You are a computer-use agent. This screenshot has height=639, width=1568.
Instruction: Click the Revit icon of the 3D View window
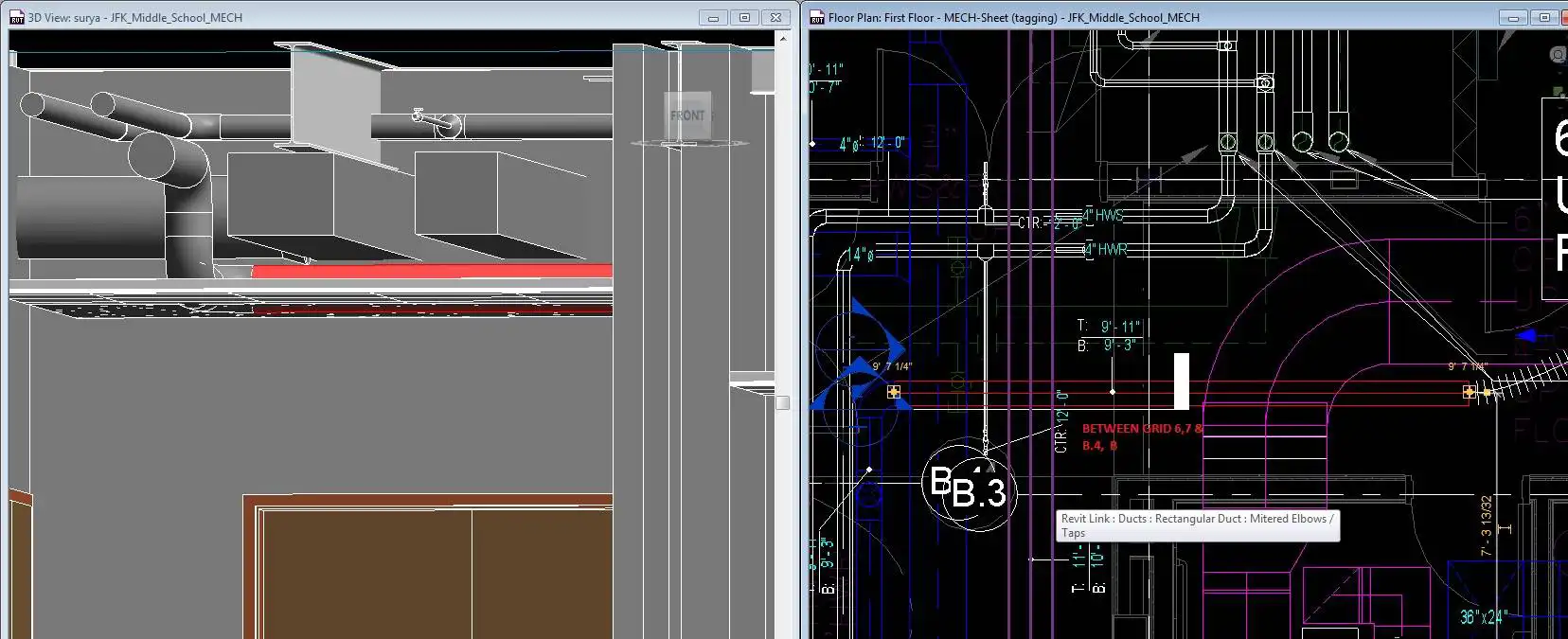coord(16,17)
